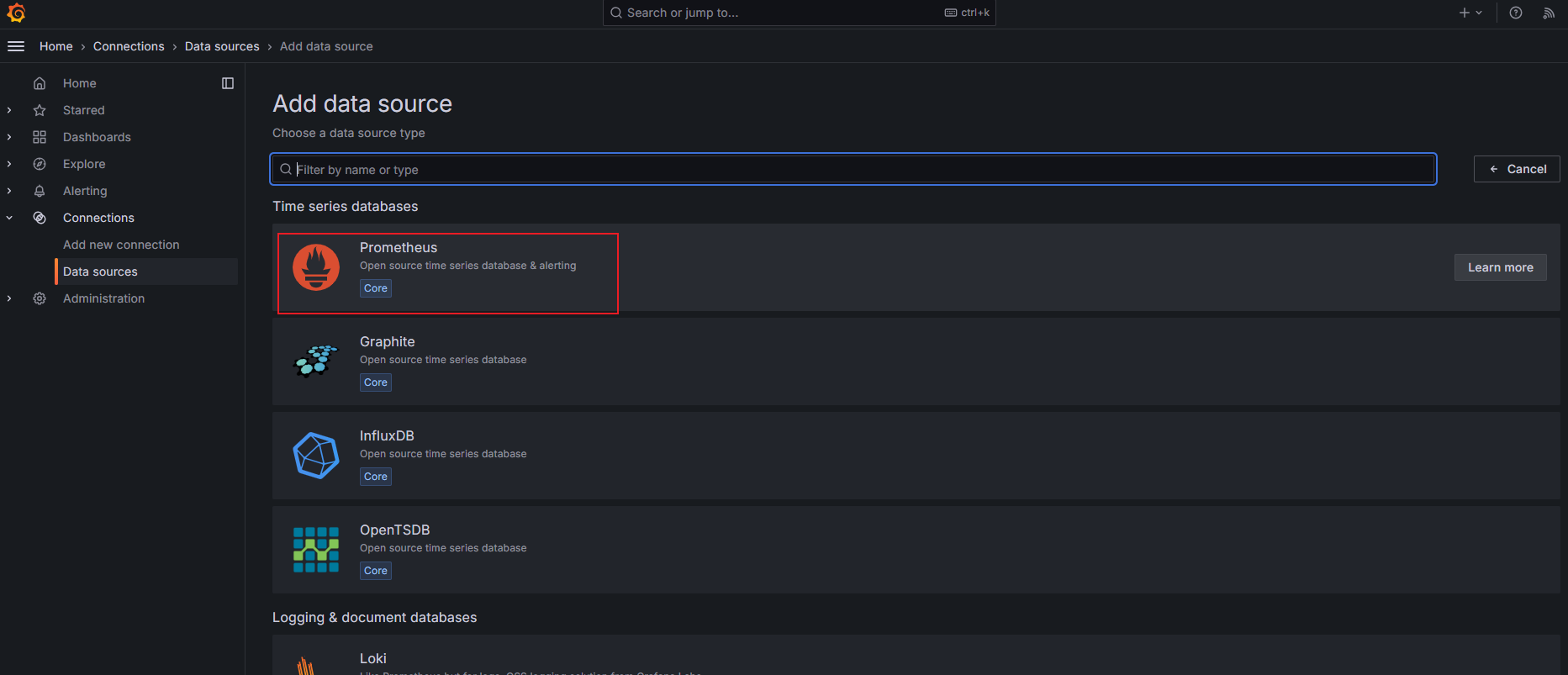
Task: Click the Filter by name input field
Action: point(853,169)
